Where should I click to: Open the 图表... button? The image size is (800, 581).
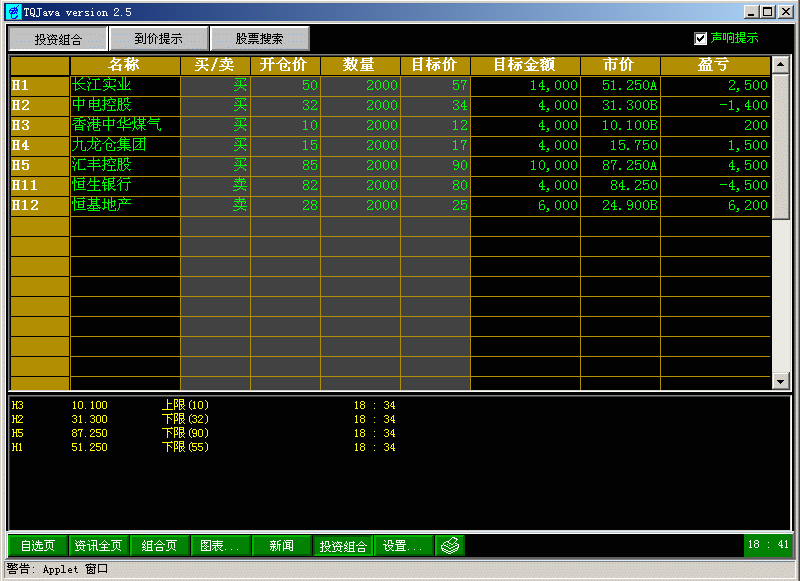[x=220, y=545]
